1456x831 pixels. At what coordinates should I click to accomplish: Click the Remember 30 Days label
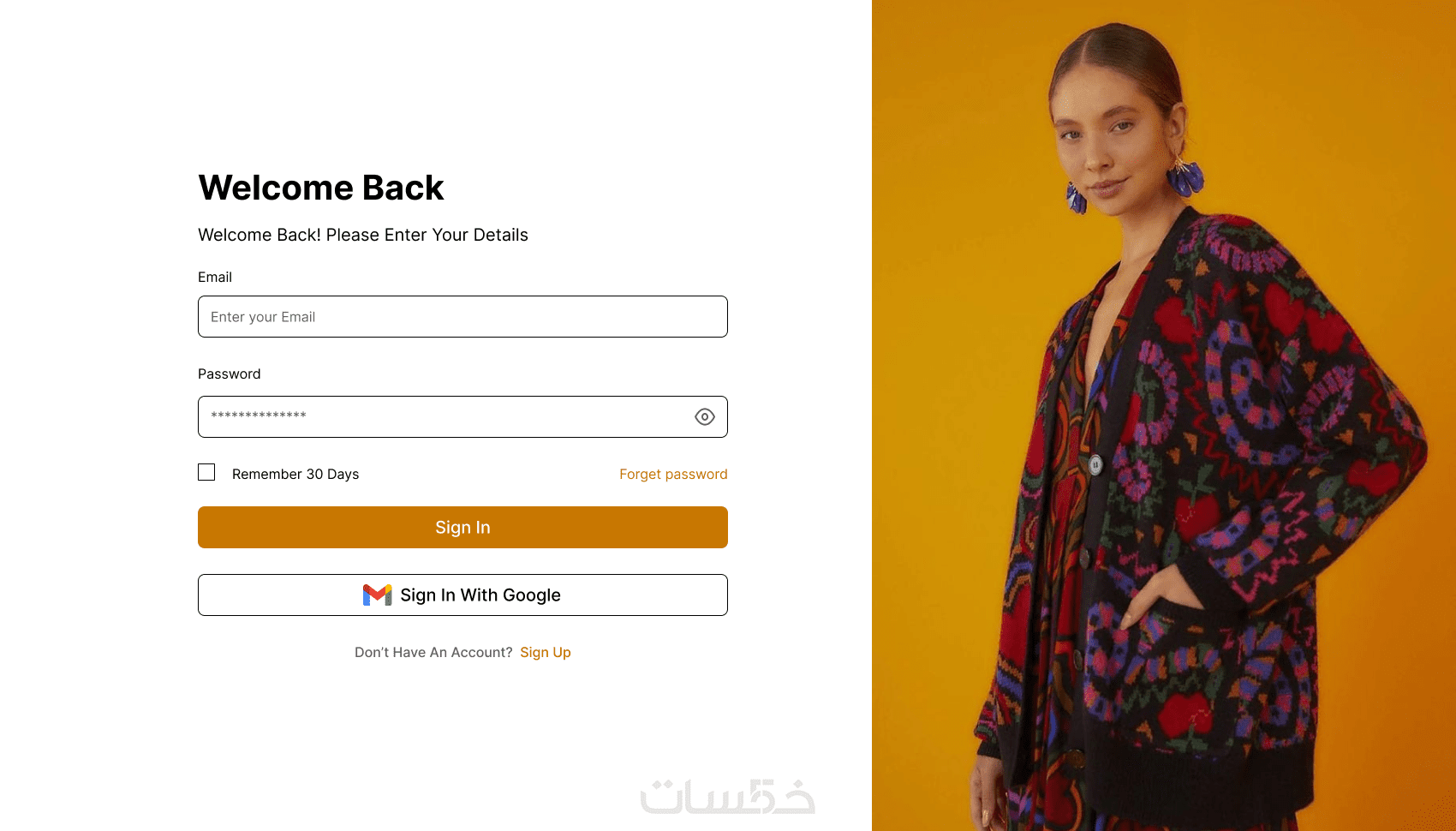pos(295,474)
